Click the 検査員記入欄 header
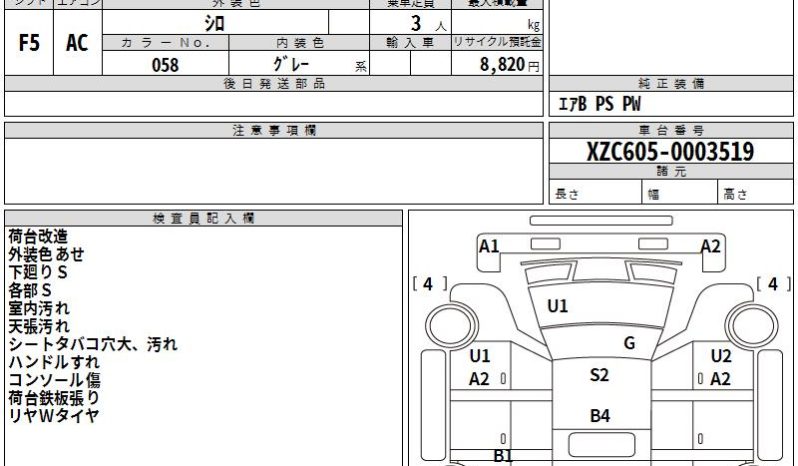Image resolution: width=798 pixels, height=466 pixels. (204, 219)
